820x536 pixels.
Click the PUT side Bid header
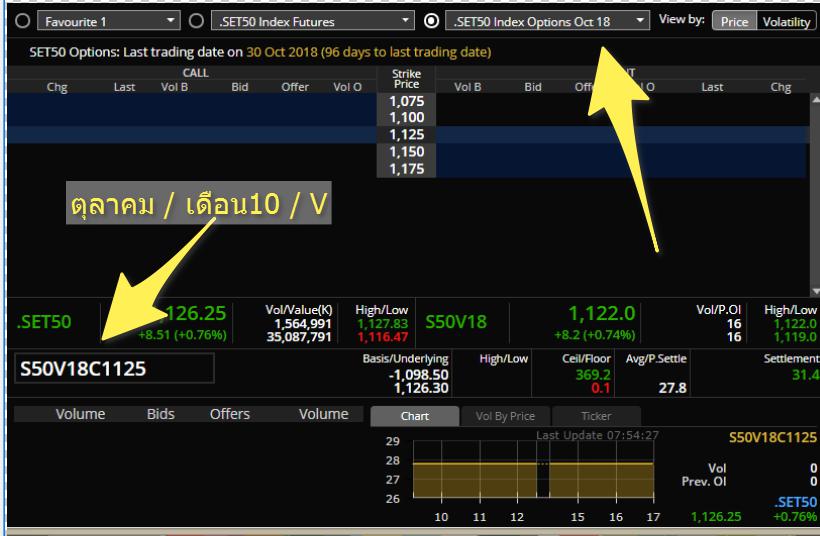[533, 87]
